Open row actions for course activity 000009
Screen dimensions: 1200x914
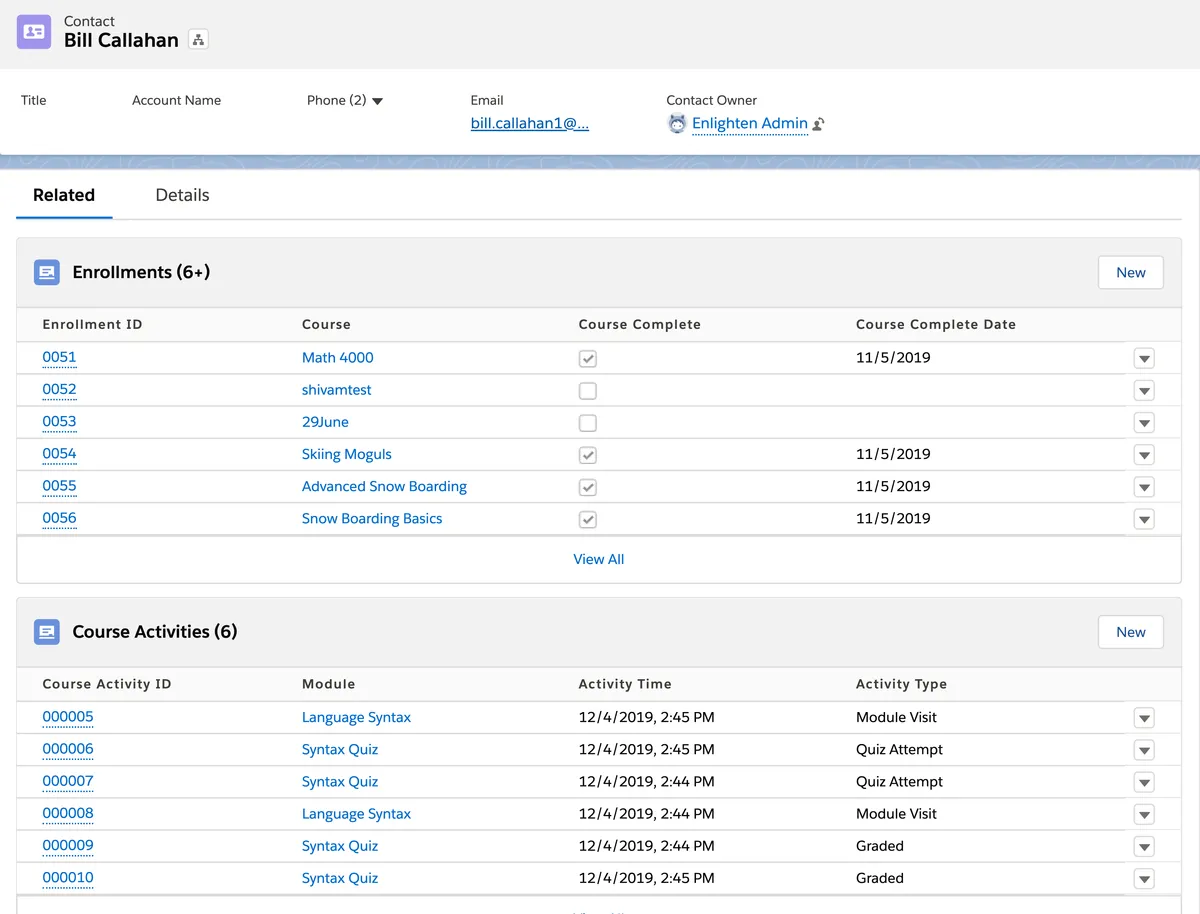tap(1144, 846)
